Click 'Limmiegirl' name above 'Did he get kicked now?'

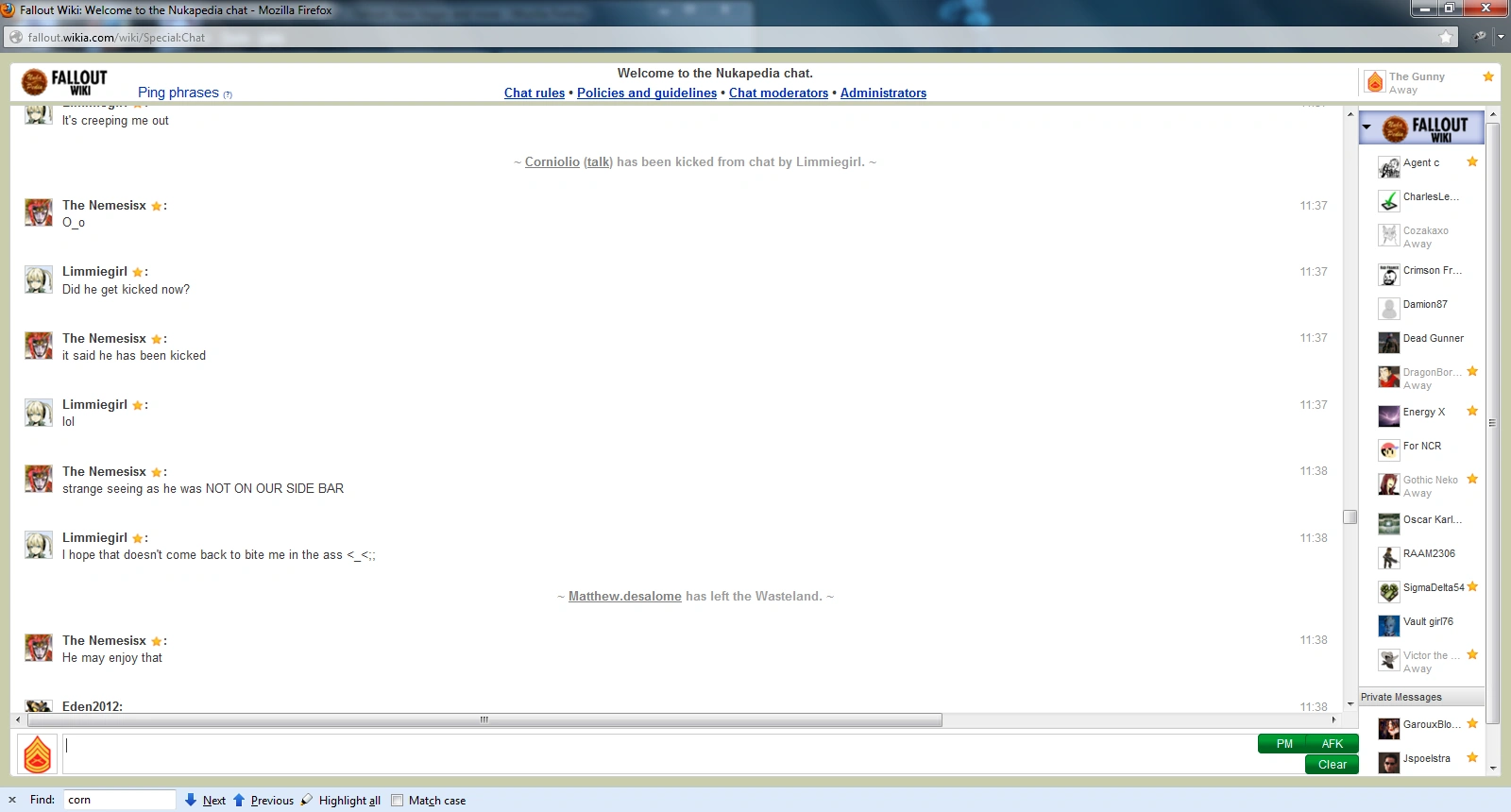(x=94, y=271)
